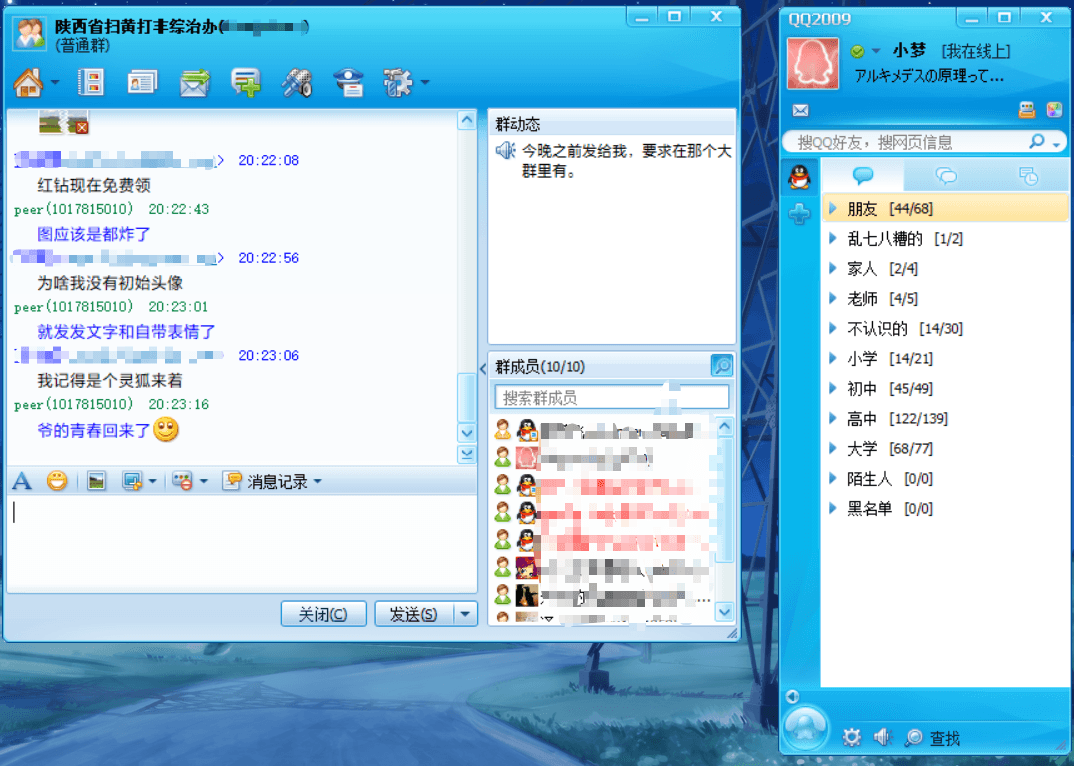The height and width of the screenshot is (766, 1074).
Task: Expand the 高中 [122/139] group
Action: point(945,419)
